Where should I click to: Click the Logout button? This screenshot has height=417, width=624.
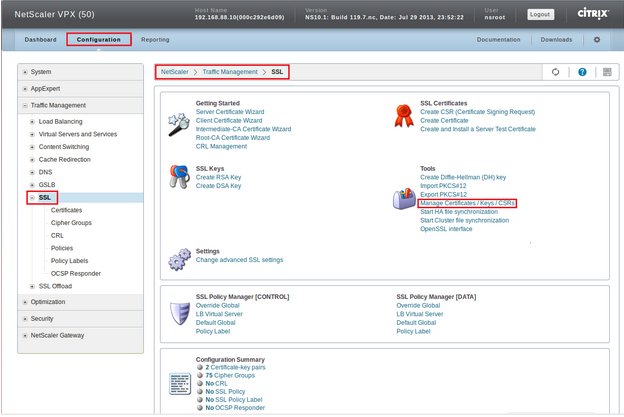pos(540,14)
